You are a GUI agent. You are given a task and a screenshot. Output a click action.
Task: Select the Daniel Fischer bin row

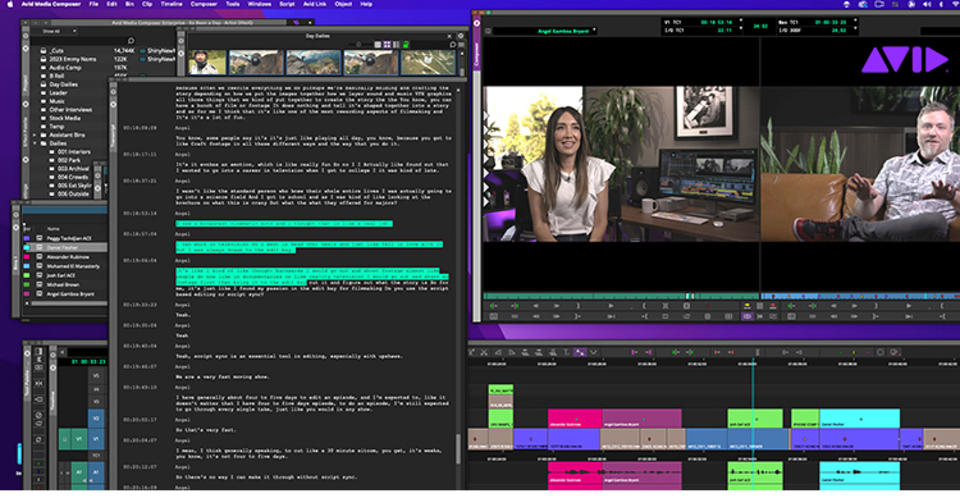tap(65, 247)
